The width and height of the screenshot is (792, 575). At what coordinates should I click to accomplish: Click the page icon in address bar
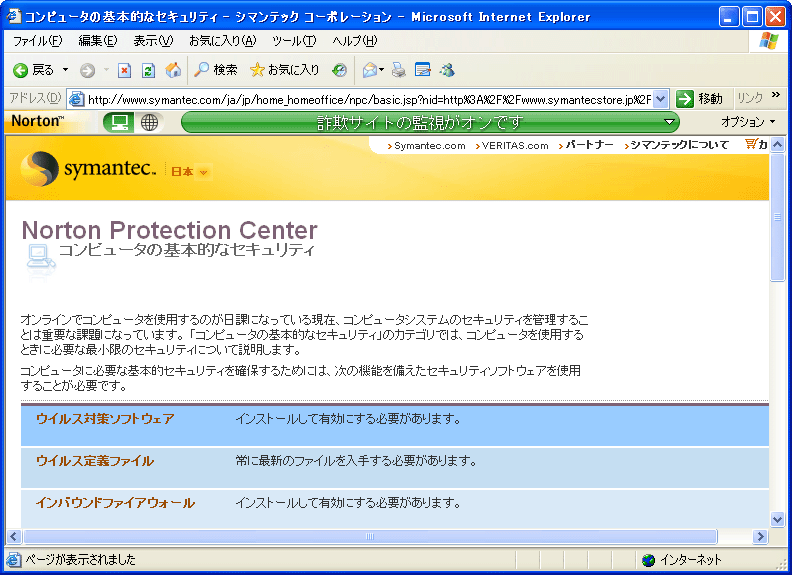pyautogui.click(x=76, y=99)
